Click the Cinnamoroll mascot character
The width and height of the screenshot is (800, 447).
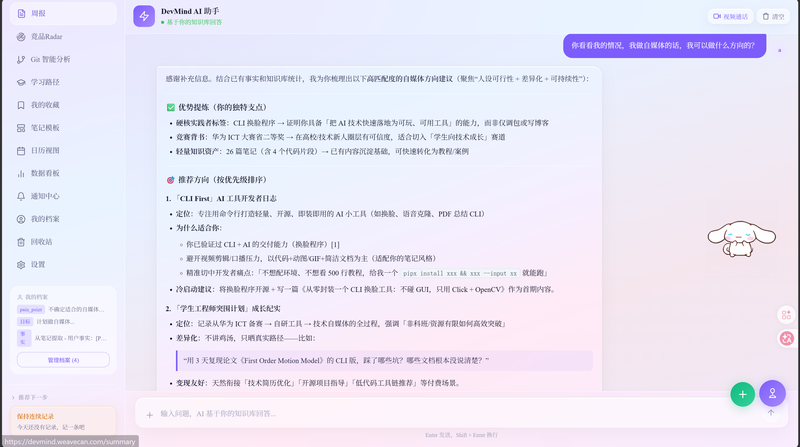[741, 238]
